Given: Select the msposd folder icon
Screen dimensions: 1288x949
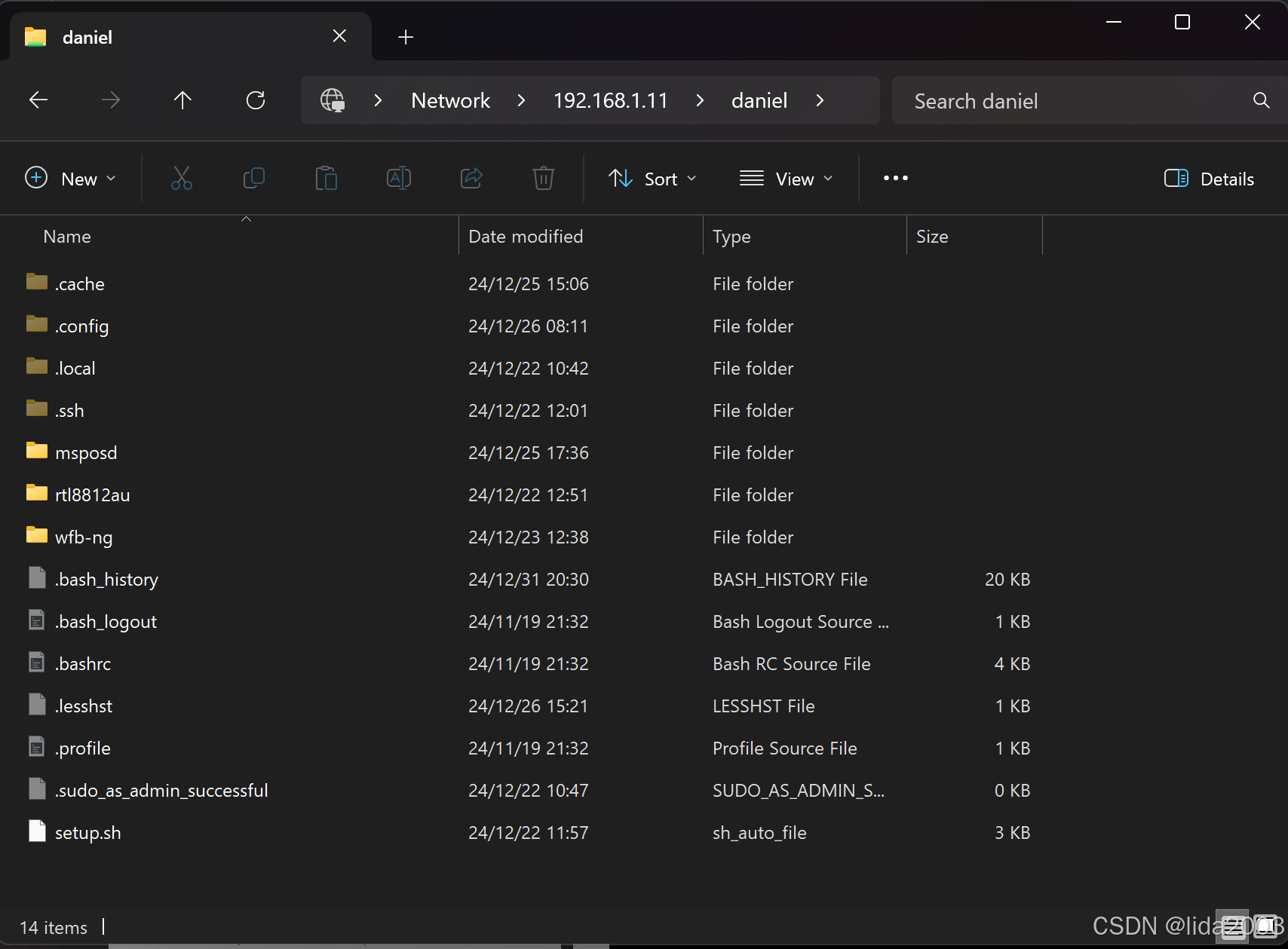Looking at the screenshot, I should tap(37, 451).
